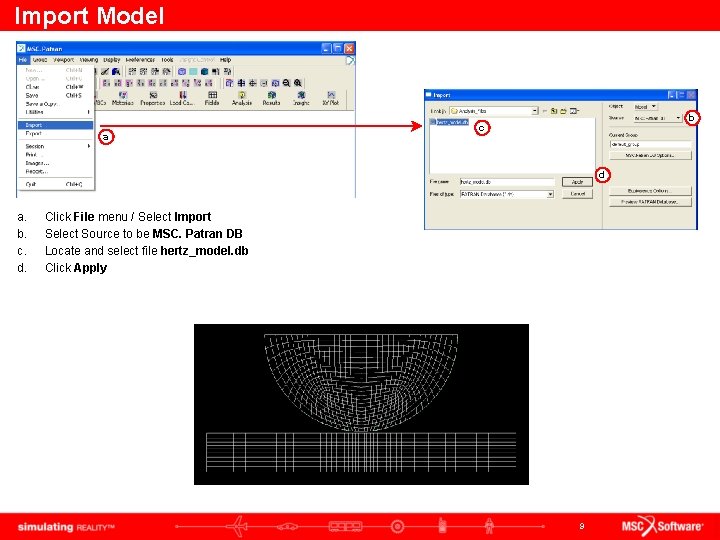Open the Insight application
This screenshot has height=540, width=720.
pyautogui.click(x=301, y=98)
